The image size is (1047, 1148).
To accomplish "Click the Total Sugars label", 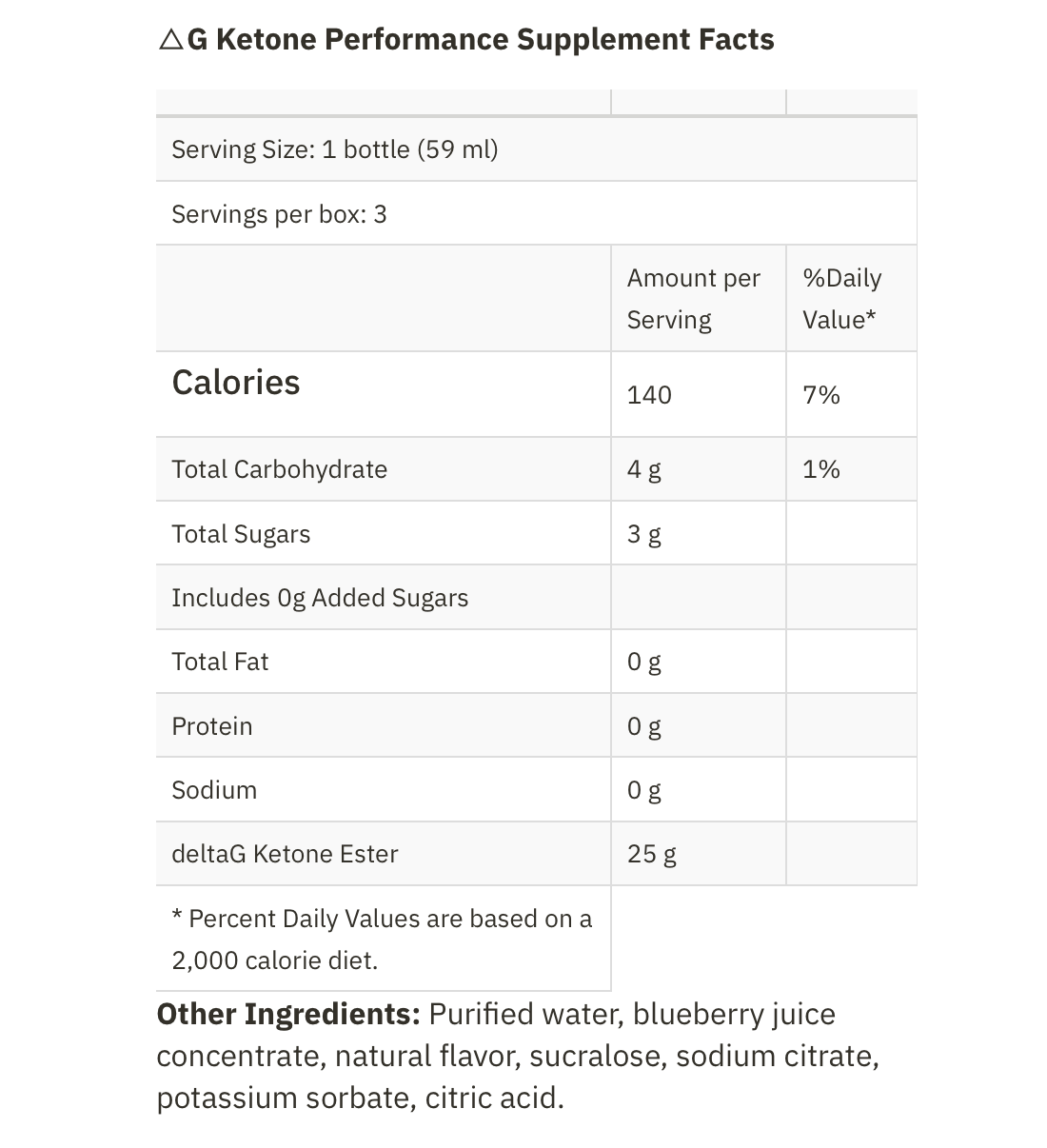I will point(241,534).
